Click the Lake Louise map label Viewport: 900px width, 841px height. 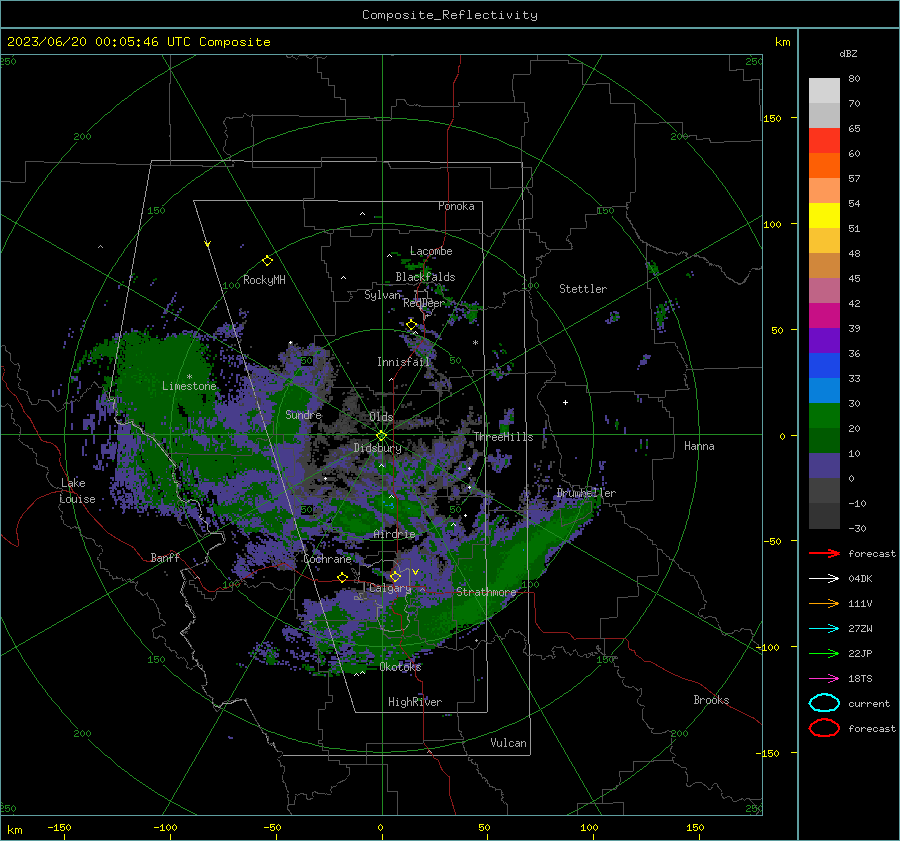click(x=77, y=491)
